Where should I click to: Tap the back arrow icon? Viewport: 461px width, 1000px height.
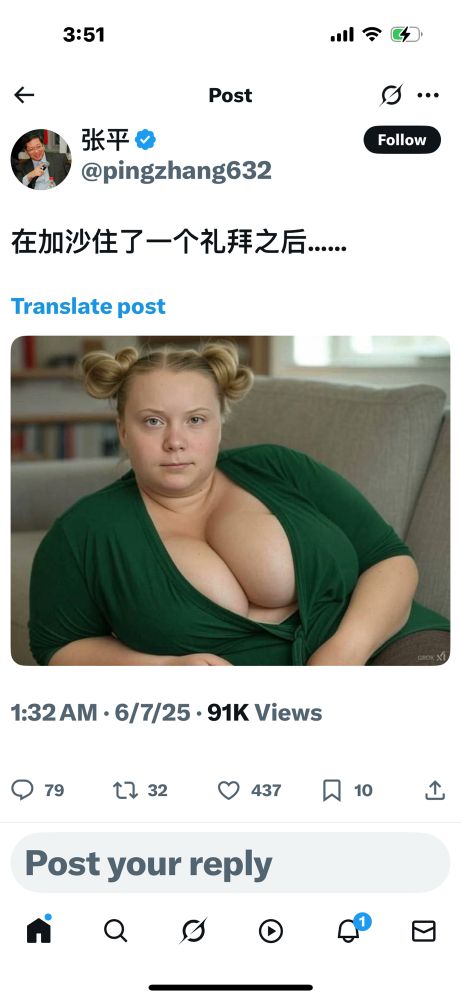pyautogui.click(x=24, y=95)
